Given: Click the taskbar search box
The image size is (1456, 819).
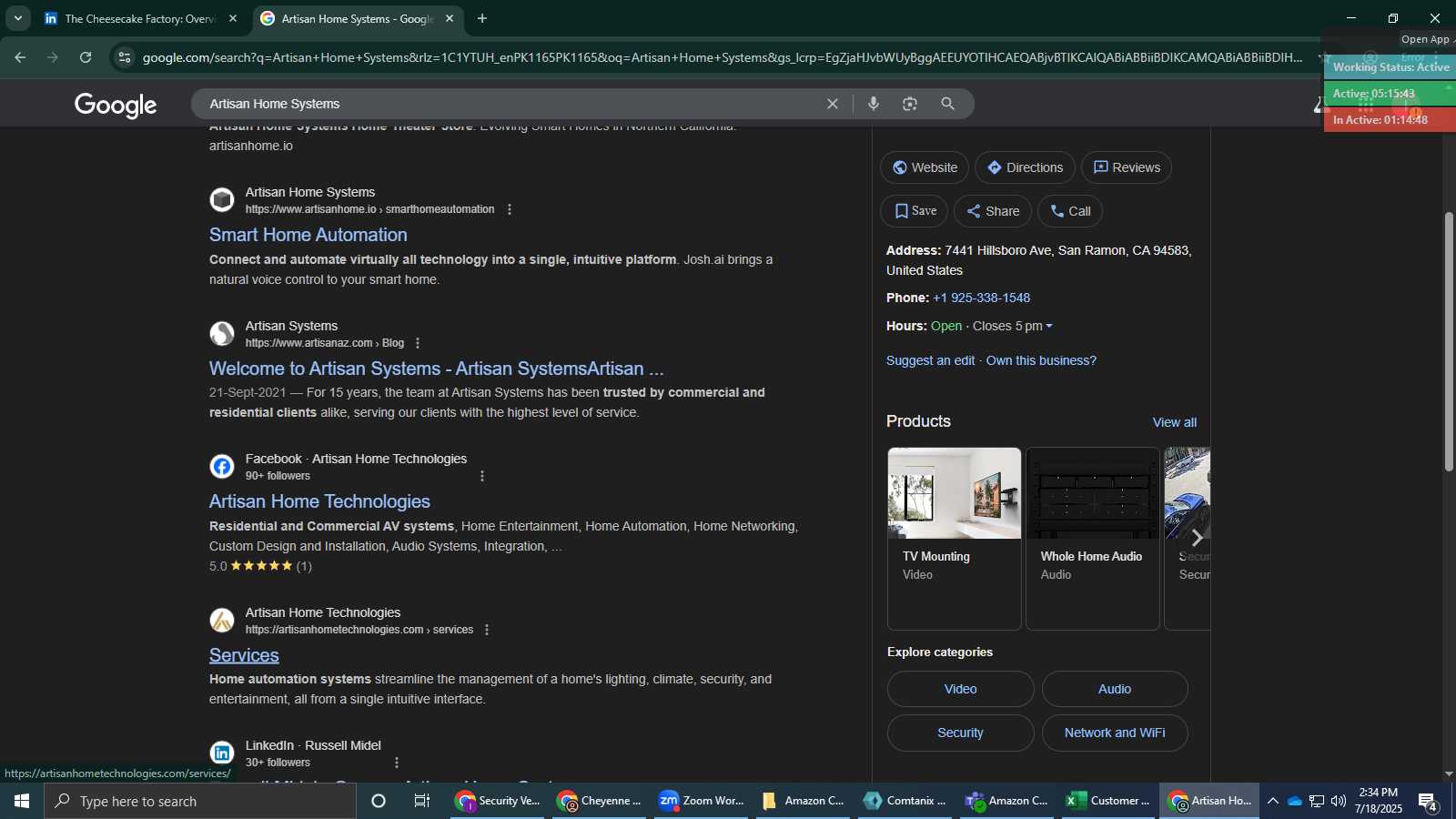Looking at the screenshot, I should pos(200,801).
